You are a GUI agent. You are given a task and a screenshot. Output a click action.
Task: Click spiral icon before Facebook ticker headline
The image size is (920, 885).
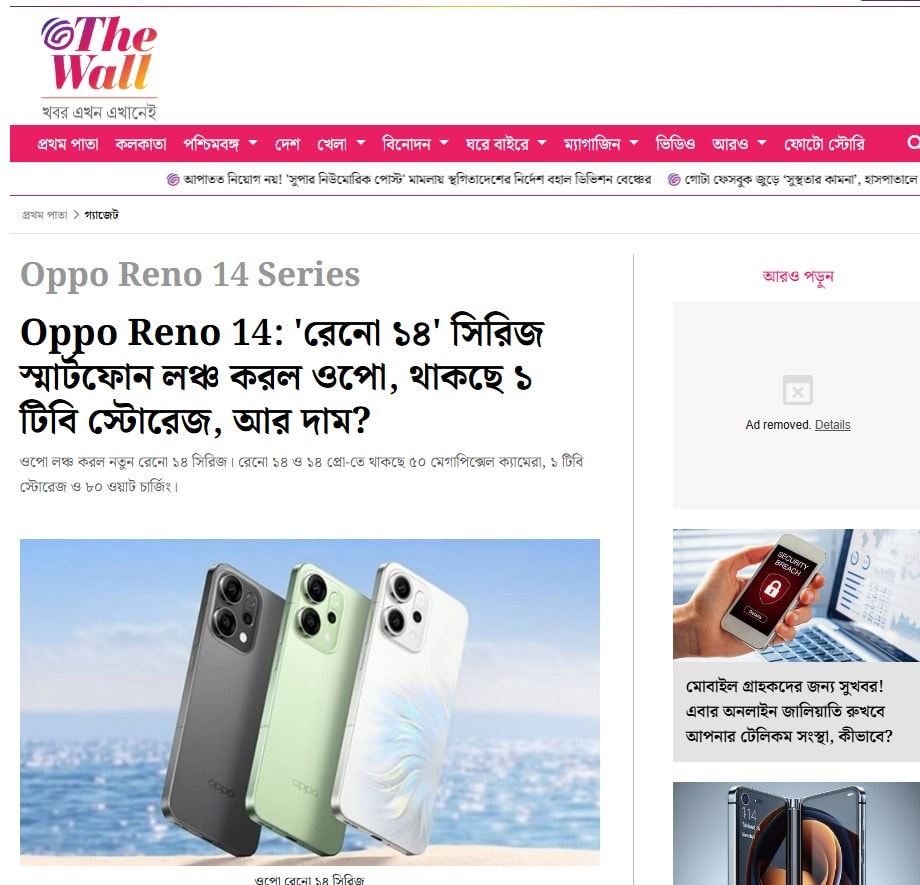pyautogui.click(x=674, y=180)
